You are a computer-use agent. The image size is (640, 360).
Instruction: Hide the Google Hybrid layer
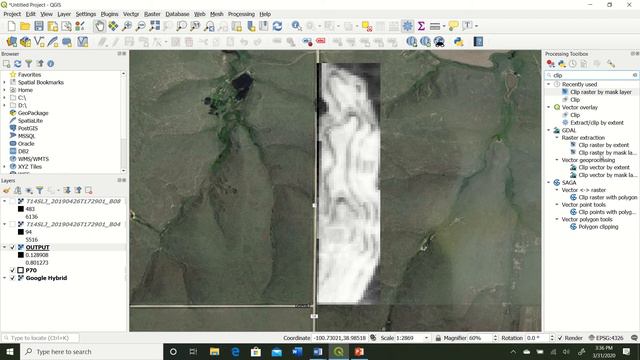pyautogui.click(x=13, y=278)
